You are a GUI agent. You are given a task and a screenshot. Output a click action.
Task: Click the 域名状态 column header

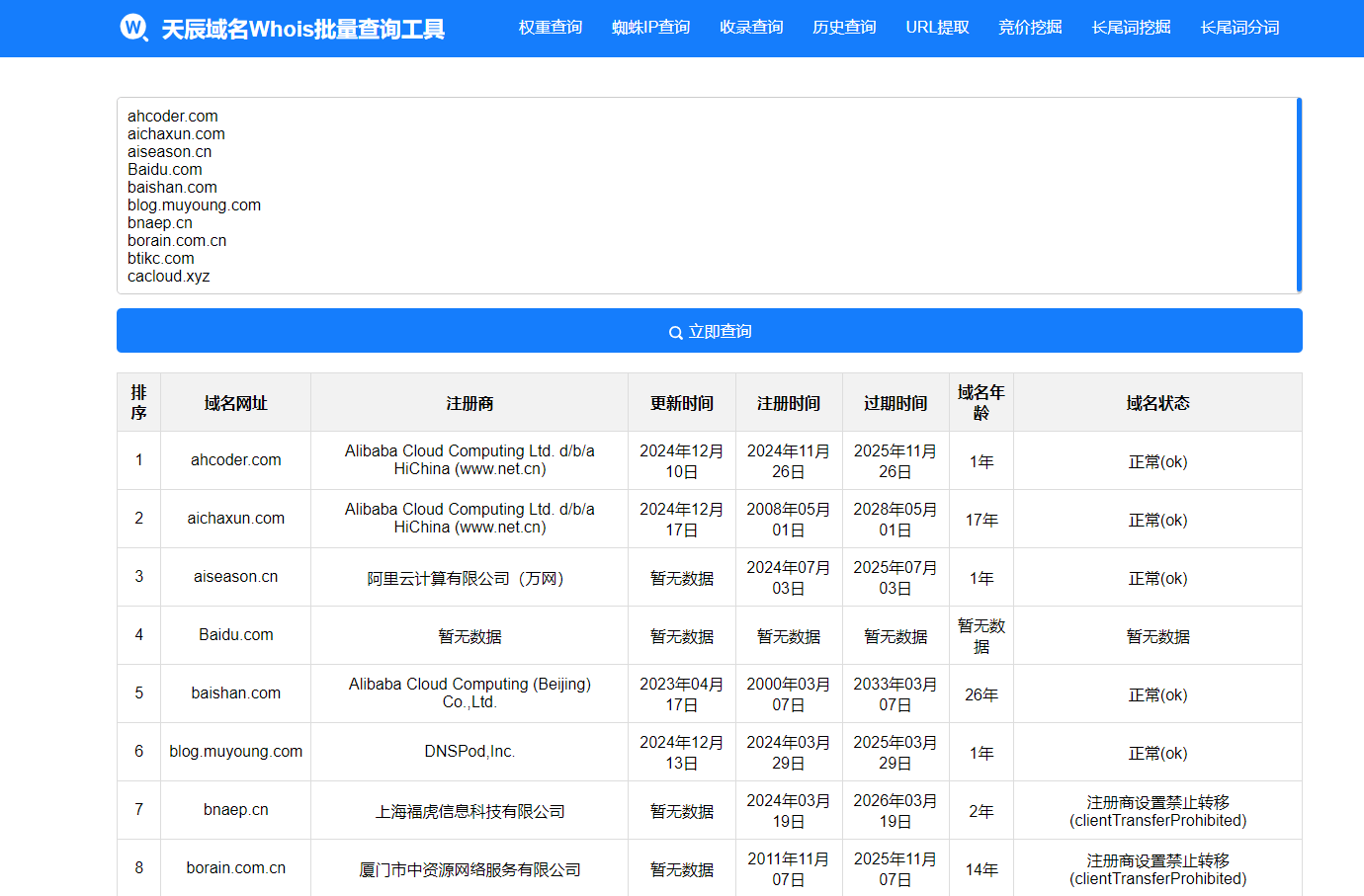[1157, 403]
